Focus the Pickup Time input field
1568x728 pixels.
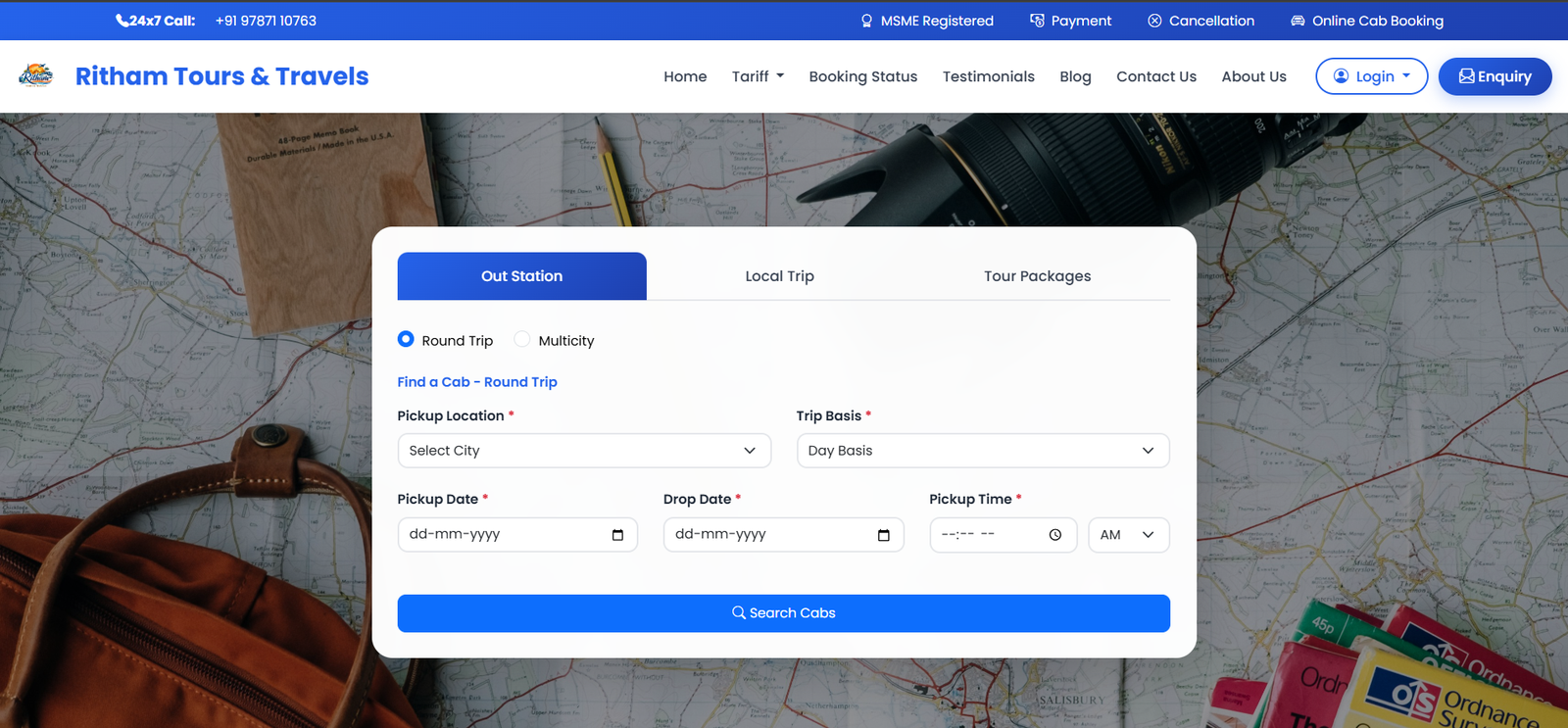pos(1004,535)
